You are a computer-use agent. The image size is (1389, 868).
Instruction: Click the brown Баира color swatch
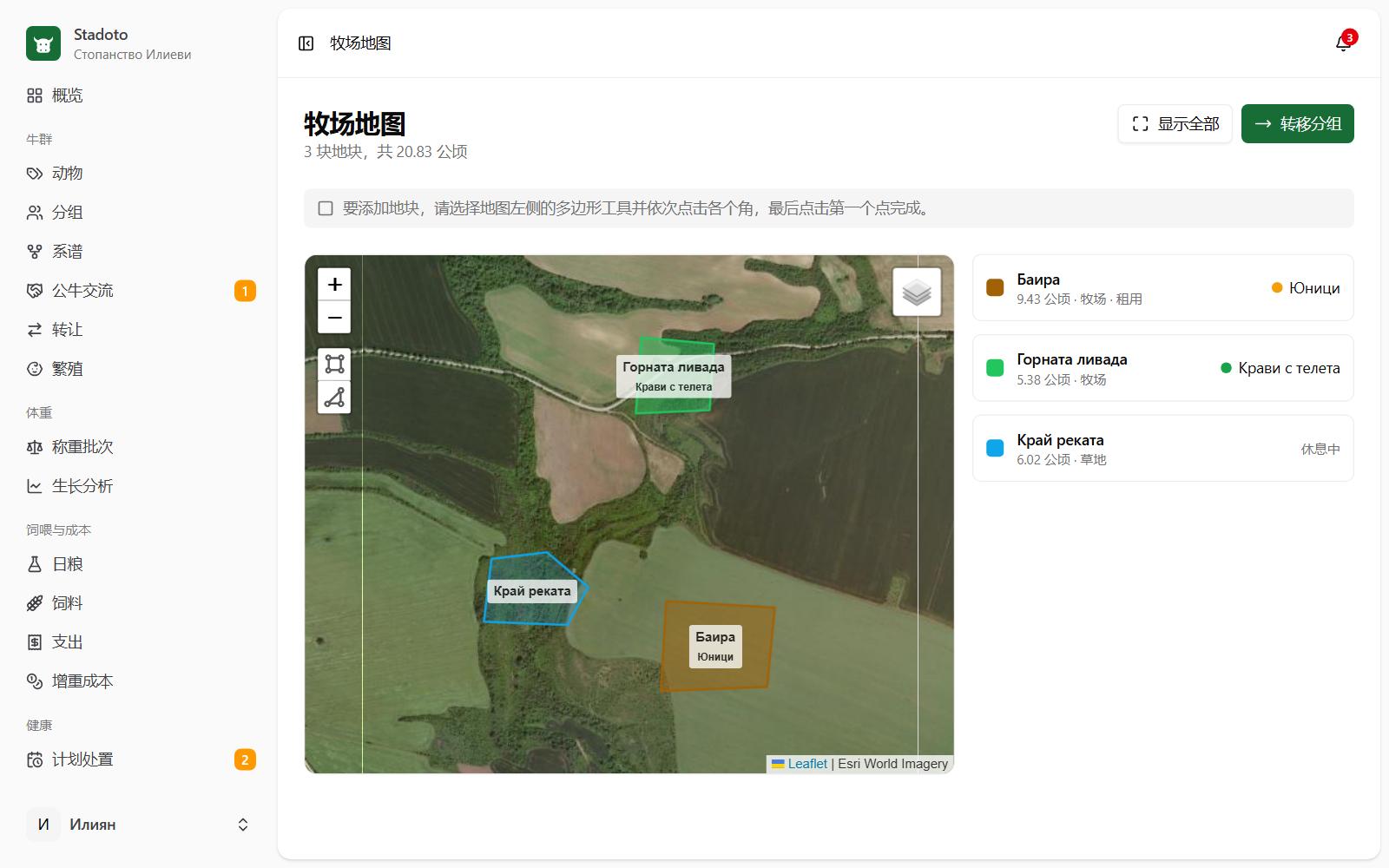click(x=996, y=288)
